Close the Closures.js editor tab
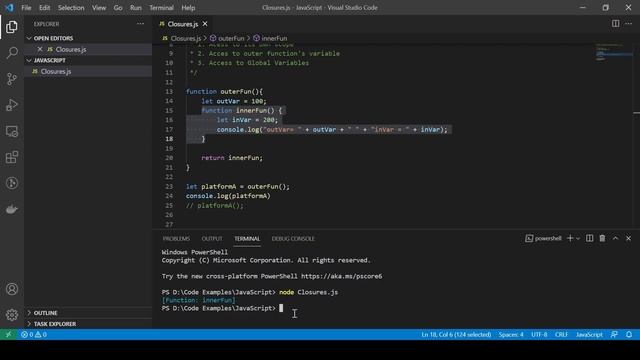 pos(205,24)
